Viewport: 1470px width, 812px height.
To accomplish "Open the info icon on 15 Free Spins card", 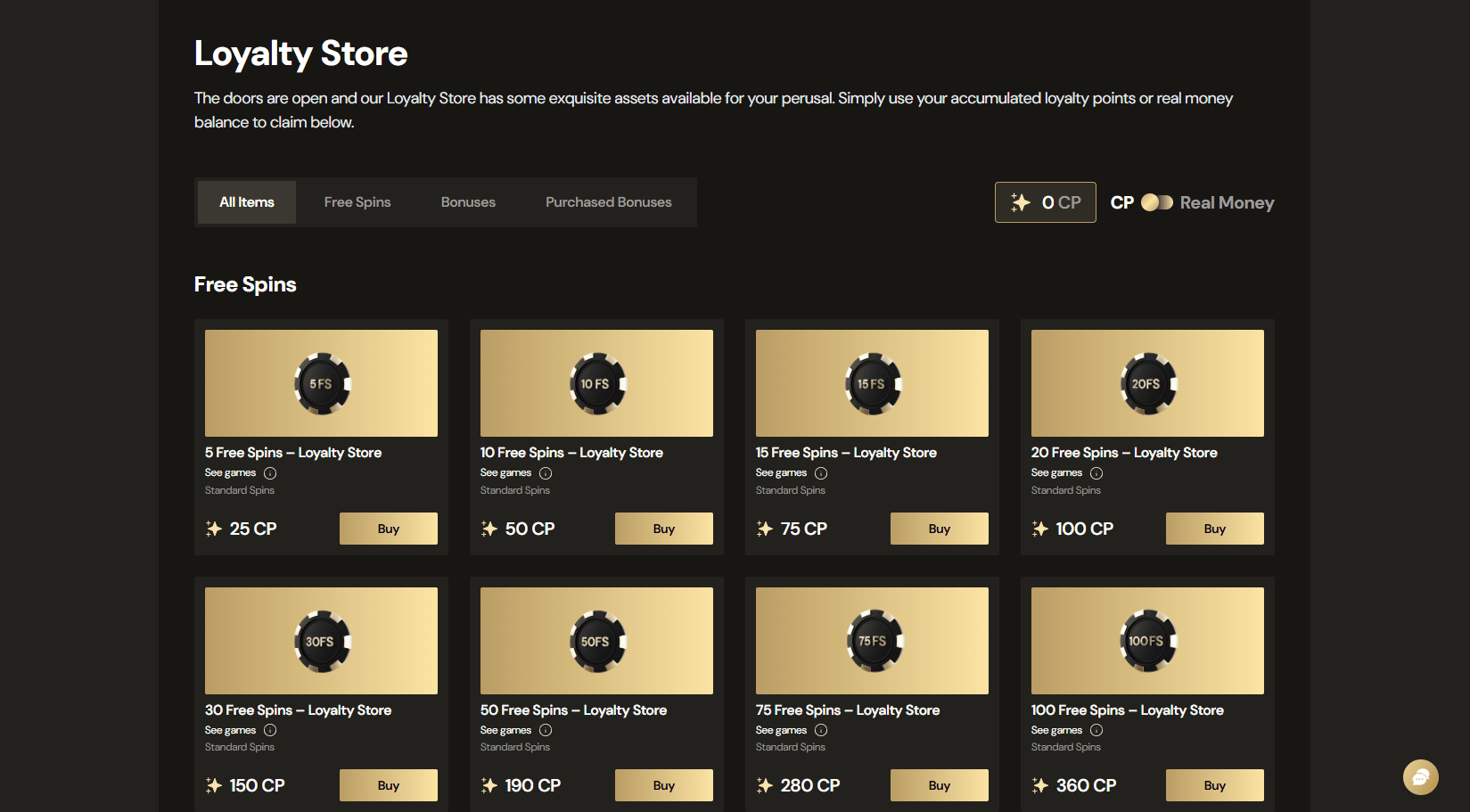I will click(820, 472).
